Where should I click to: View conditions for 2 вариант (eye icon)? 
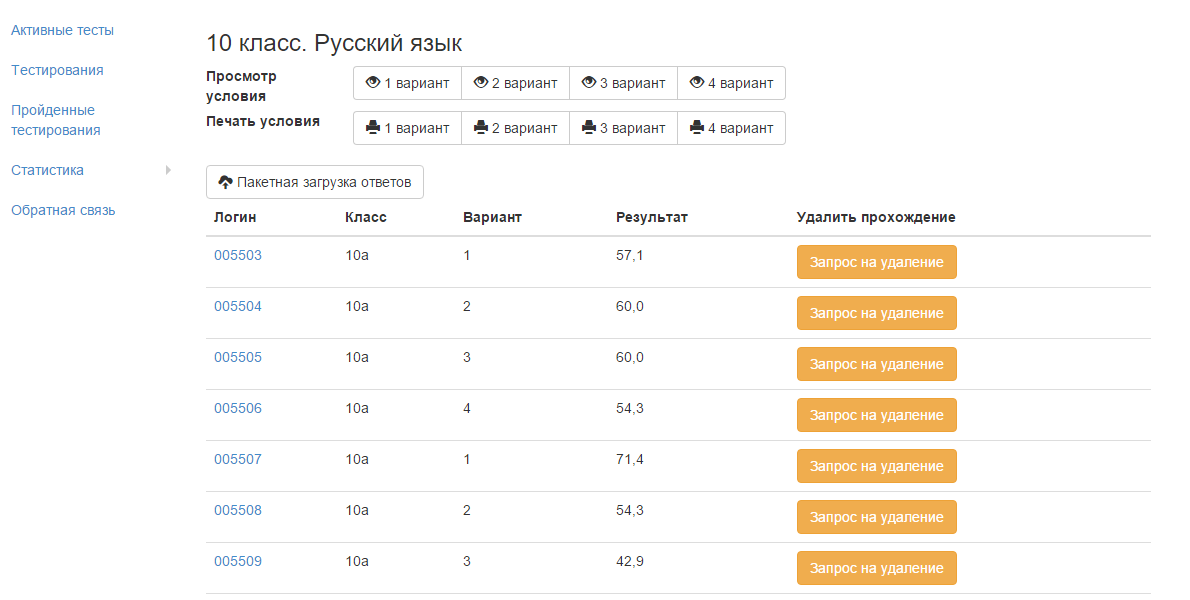515,83
